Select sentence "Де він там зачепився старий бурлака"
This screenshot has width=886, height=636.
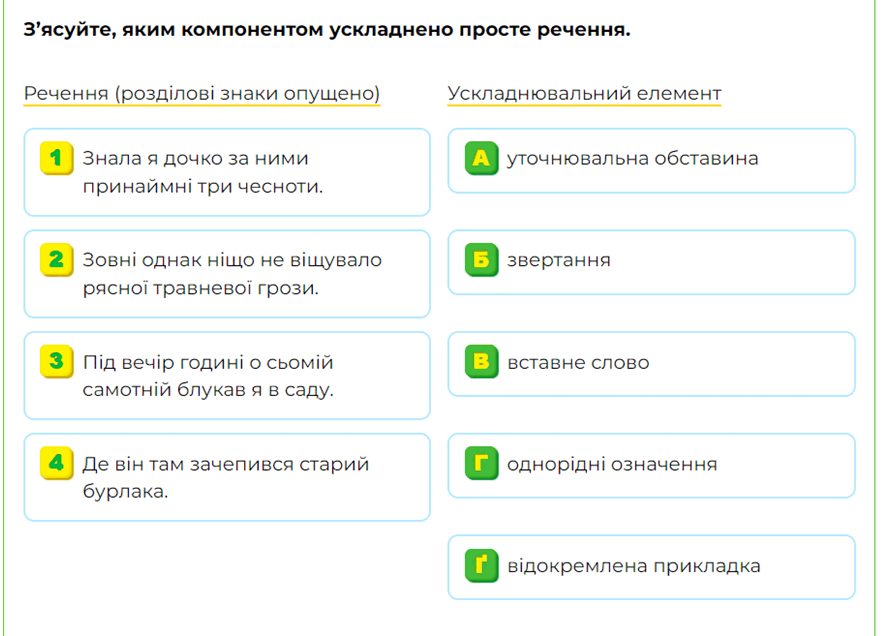click(227, 477)
